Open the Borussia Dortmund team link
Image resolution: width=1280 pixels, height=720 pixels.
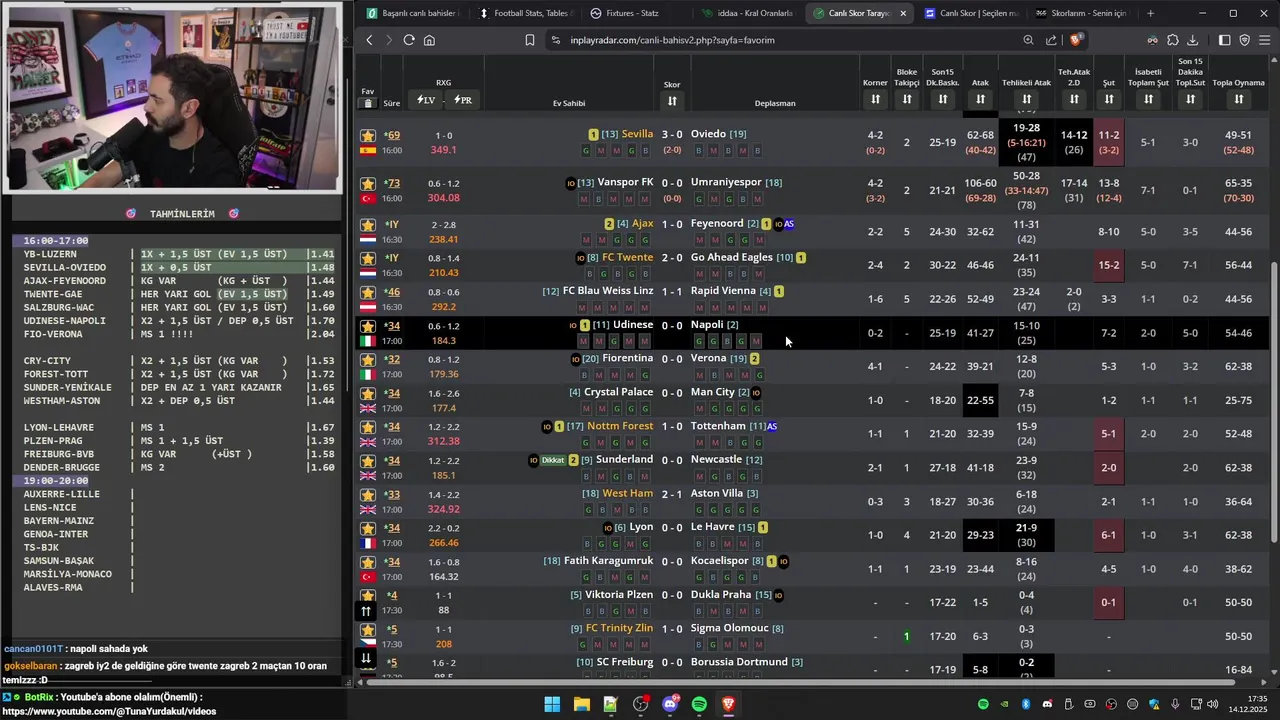(739, 662)
